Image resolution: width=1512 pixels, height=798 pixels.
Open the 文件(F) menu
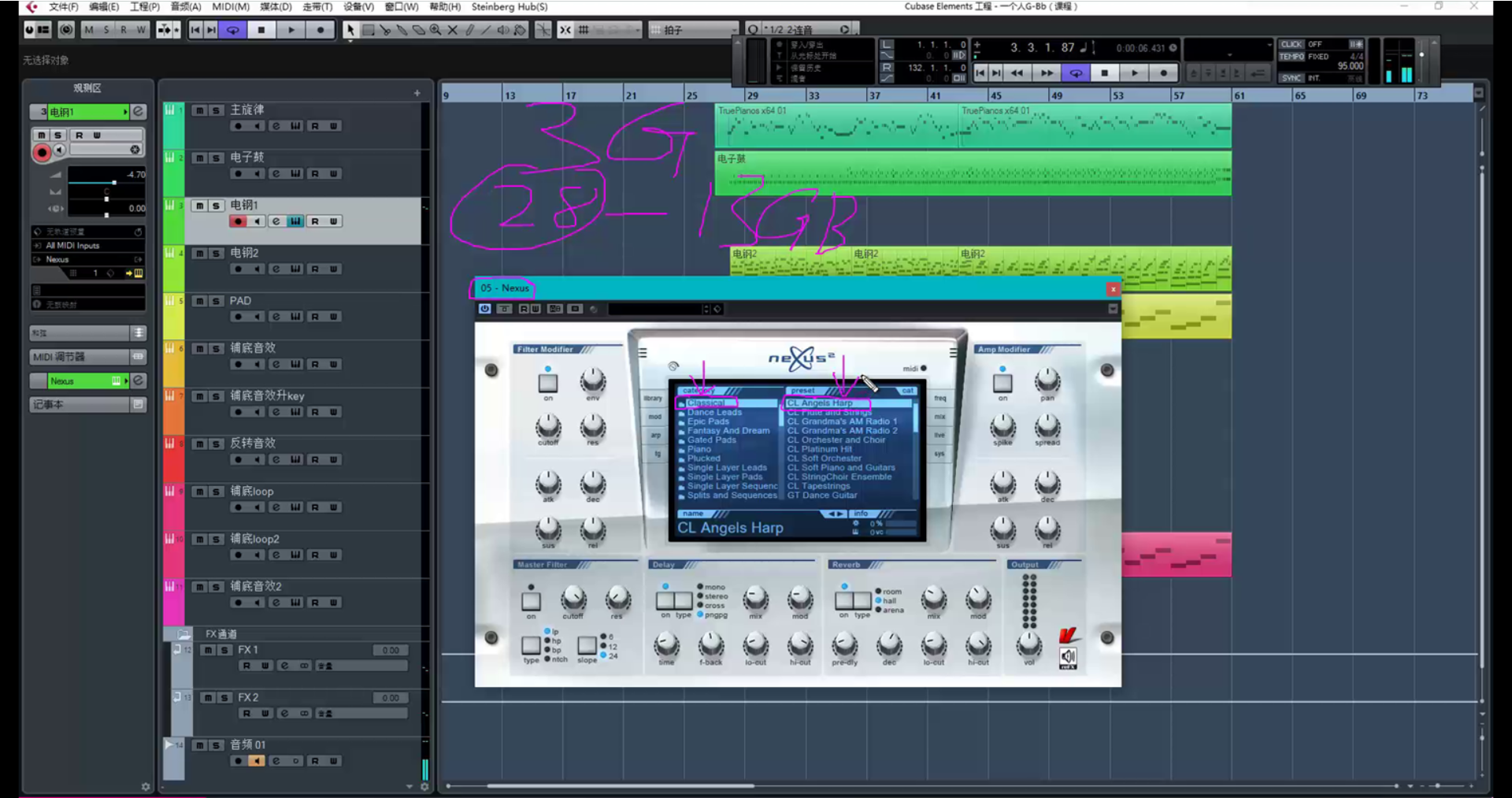pyautogui.click(x=64, y=6)
